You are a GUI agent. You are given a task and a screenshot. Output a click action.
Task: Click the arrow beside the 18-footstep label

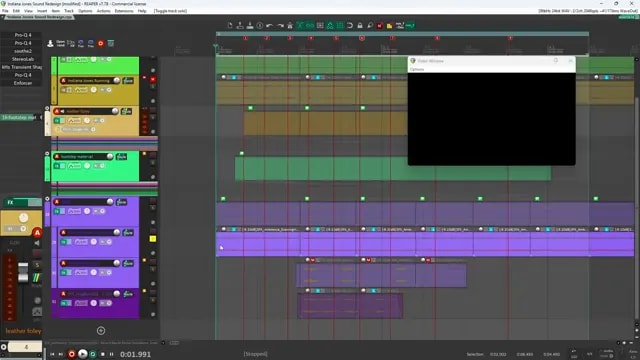[41, 118]
